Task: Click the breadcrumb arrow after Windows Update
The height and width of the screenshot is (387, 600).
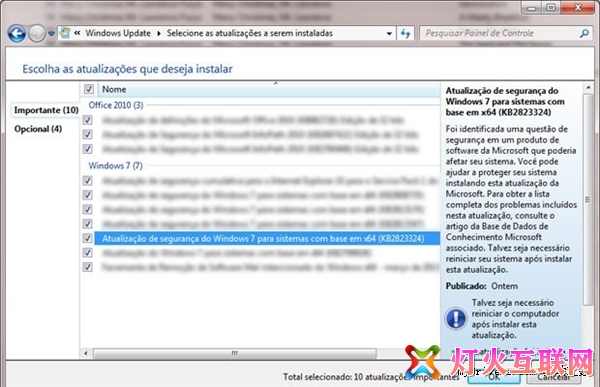Action: tap(159, 33)
